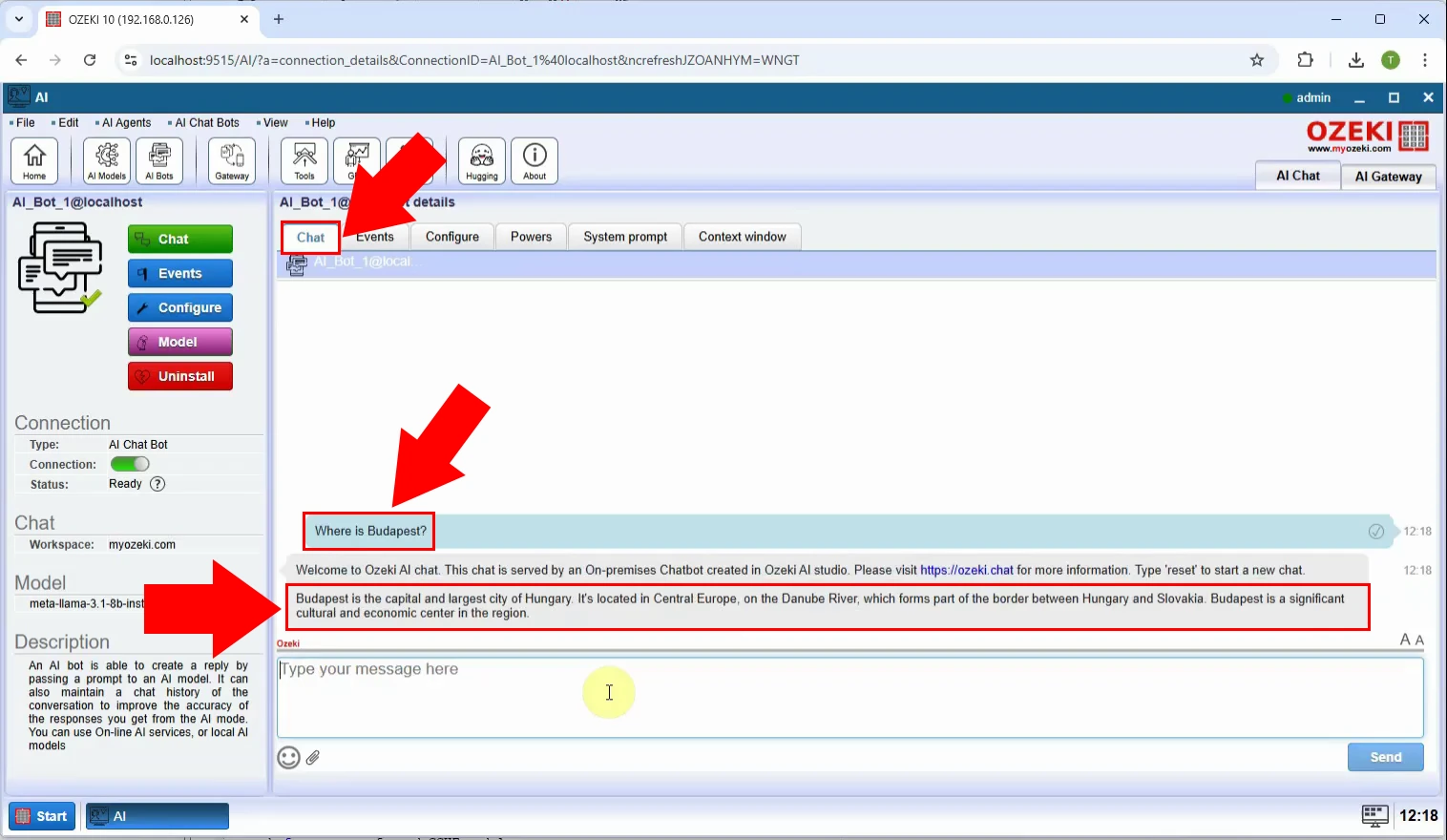Click the bookmark star icon
1447x840 pixels.
[1257, 60]
